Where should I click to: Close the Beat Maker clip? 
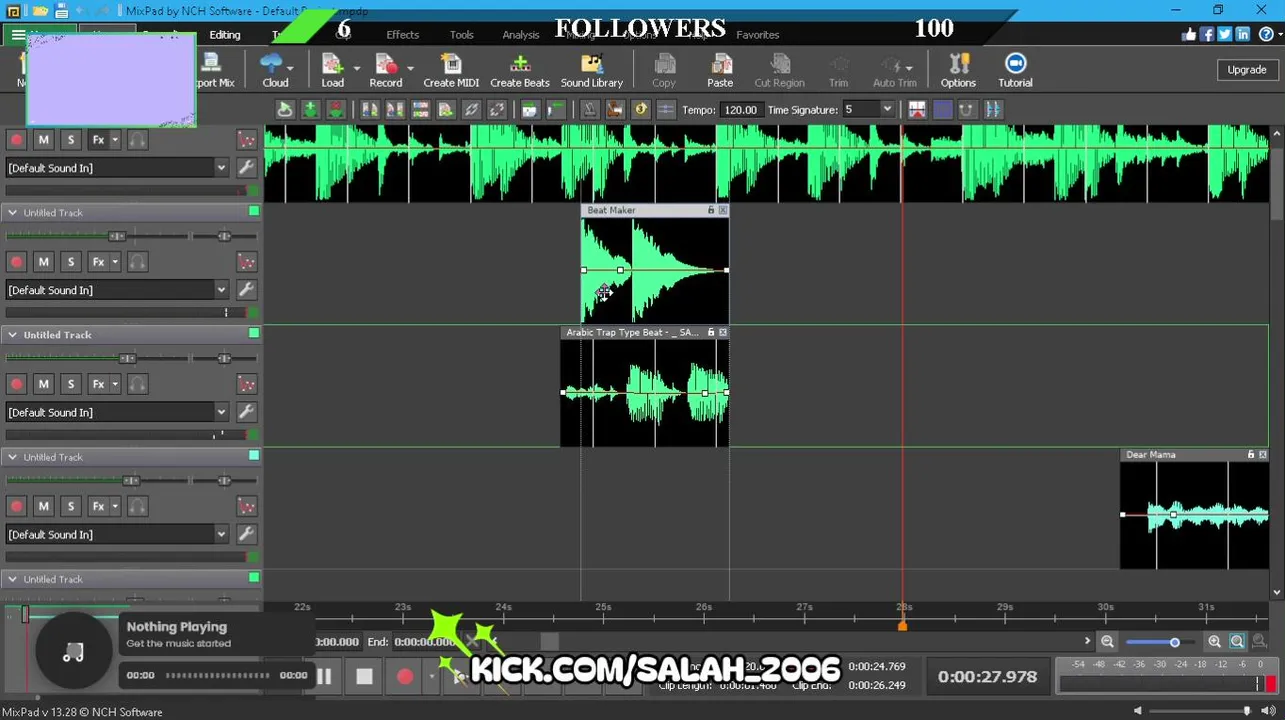[x=723, y=210]
